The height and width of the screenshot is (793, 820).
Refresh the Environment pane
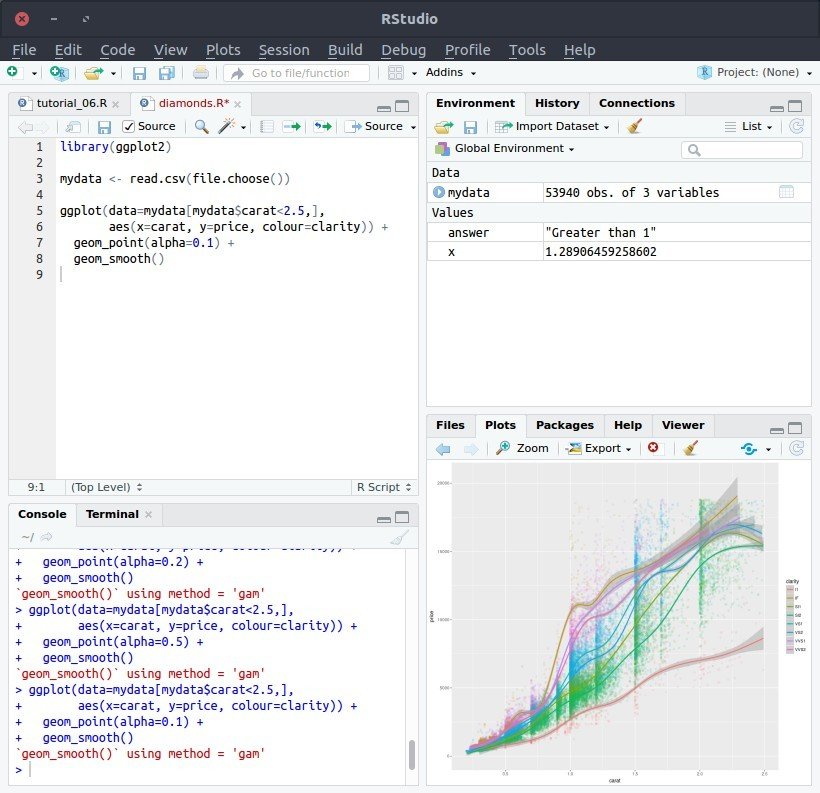click(796, 126)
